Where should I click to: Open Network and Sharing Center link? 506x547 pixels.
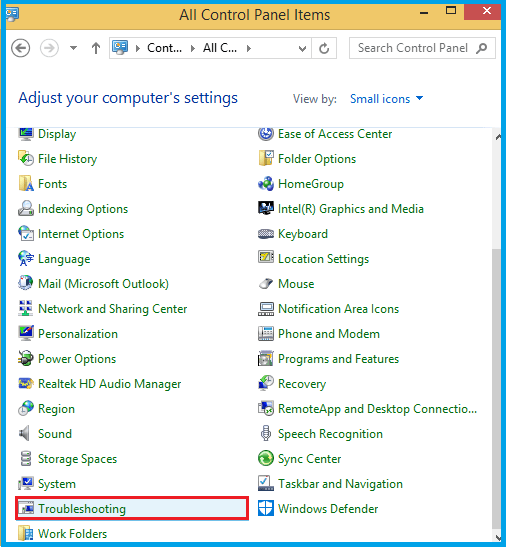113,309
